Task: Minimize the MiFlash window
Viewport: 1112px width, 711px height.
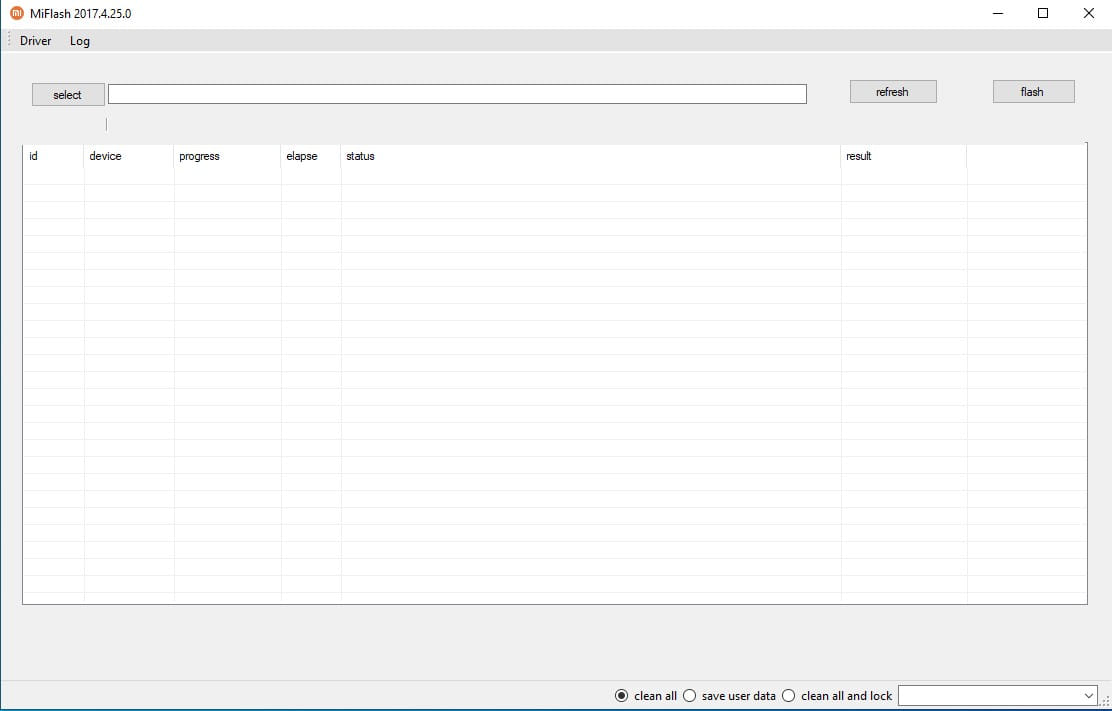Action: pos(998,14)
